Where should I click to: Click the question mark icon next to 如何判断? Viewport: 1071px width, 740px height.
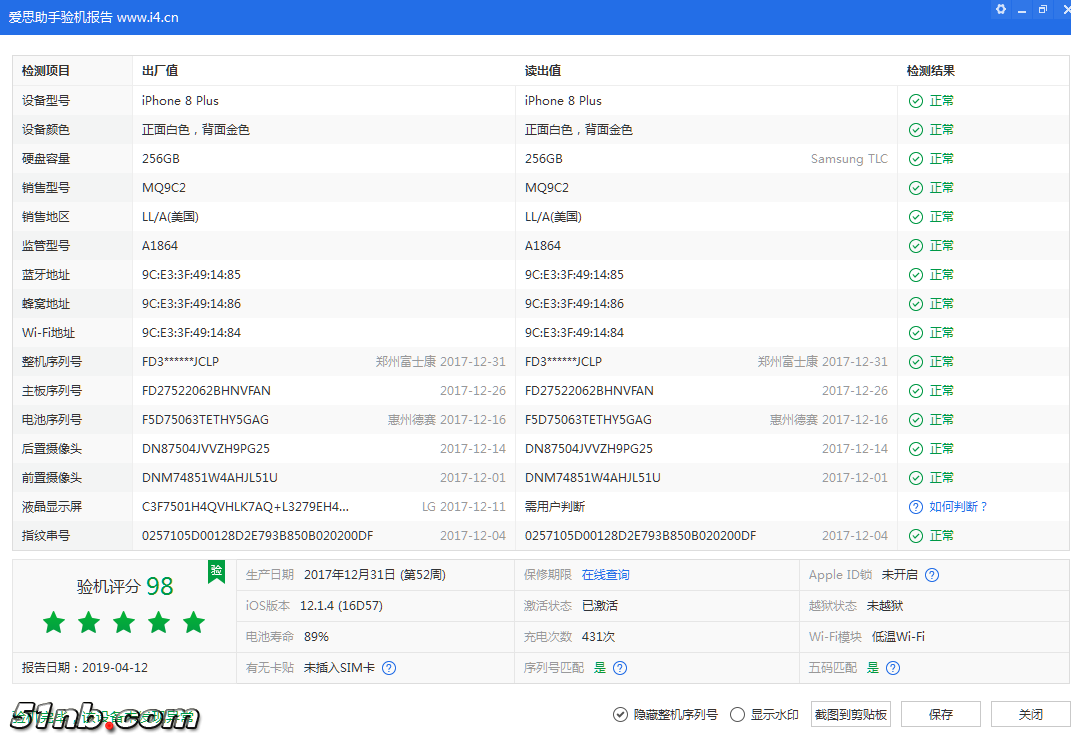(x=915, y=506)
